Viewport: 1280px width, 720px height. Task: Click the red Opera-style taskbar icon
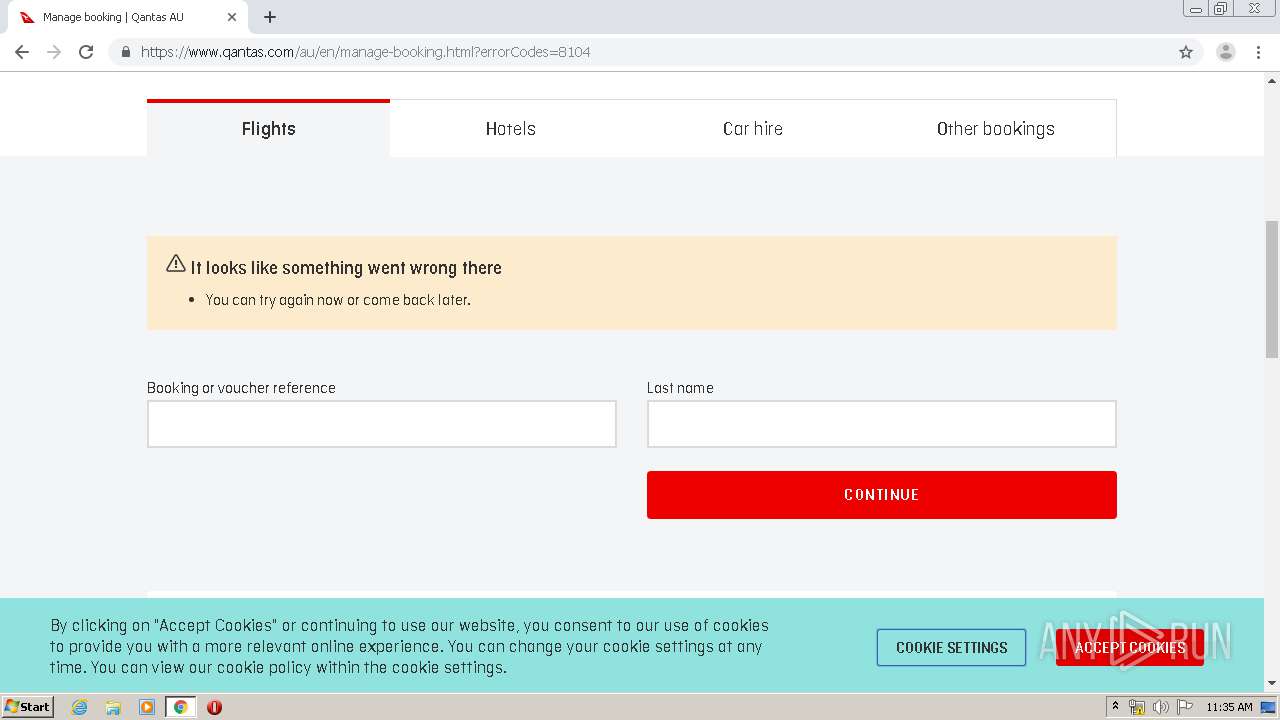(x=214, y=707)
